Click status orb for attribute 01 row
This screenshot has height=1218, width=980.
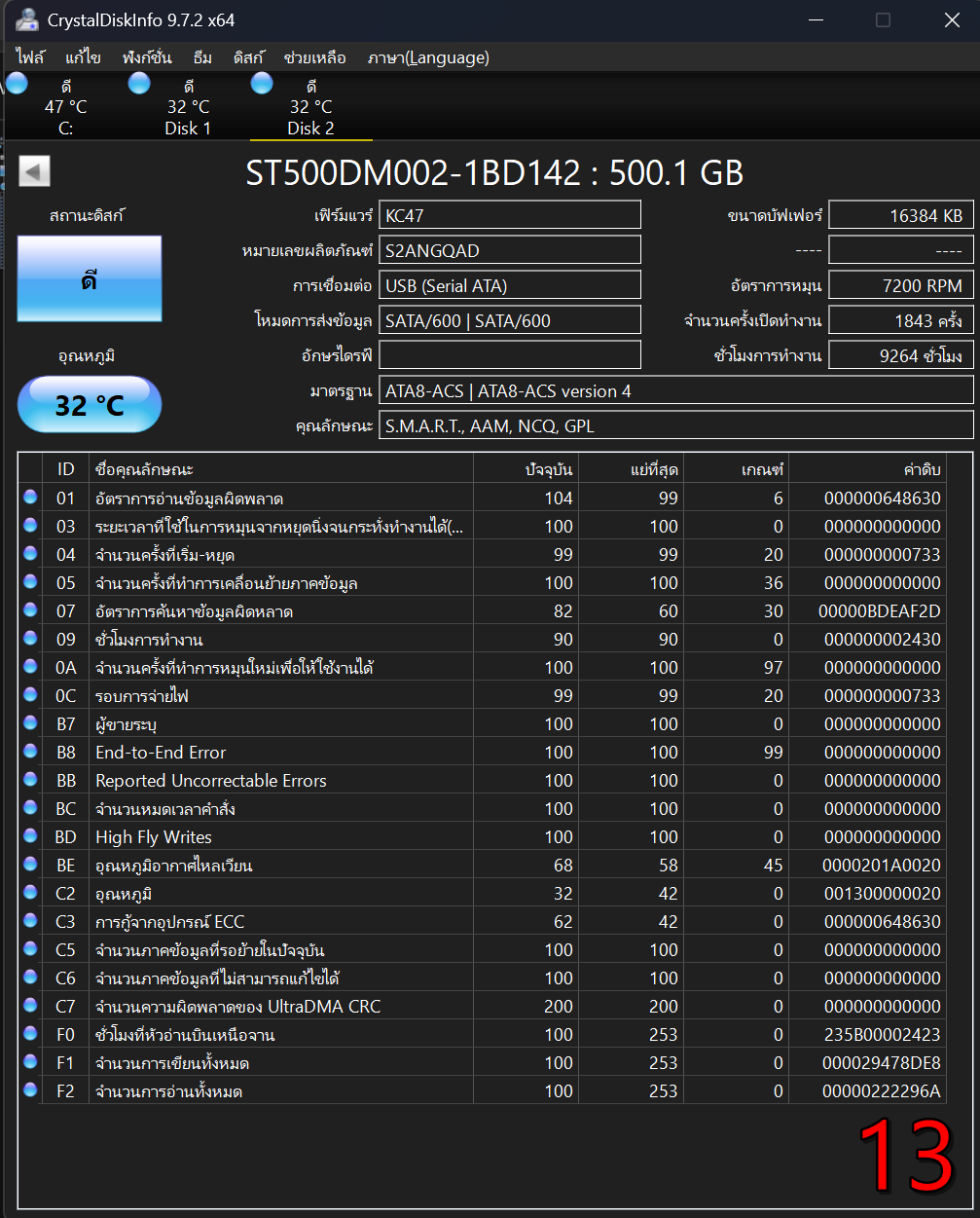(x=30, y=498)
